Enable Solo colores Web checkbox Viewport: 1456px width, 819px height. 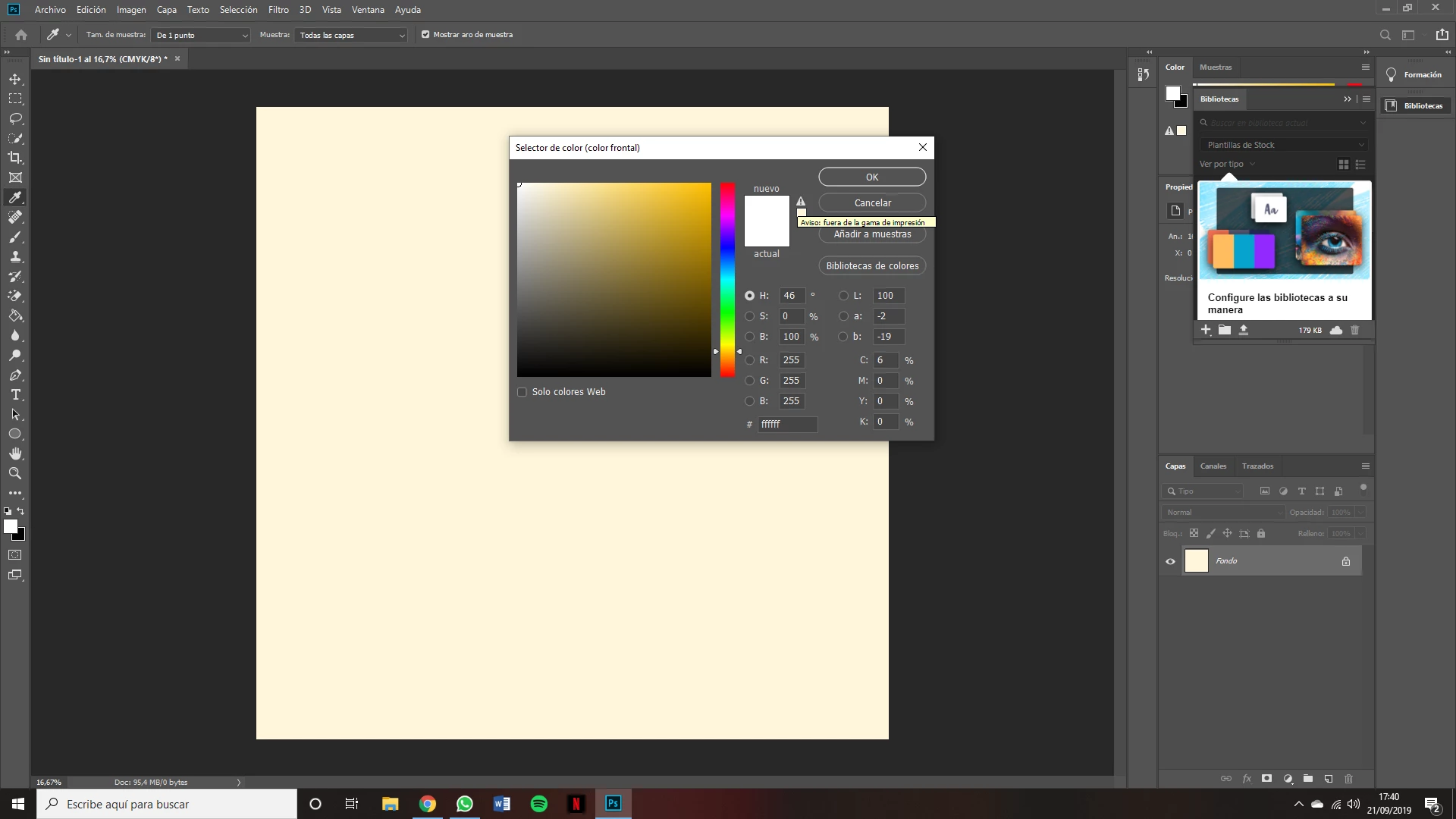pos(522,392)
